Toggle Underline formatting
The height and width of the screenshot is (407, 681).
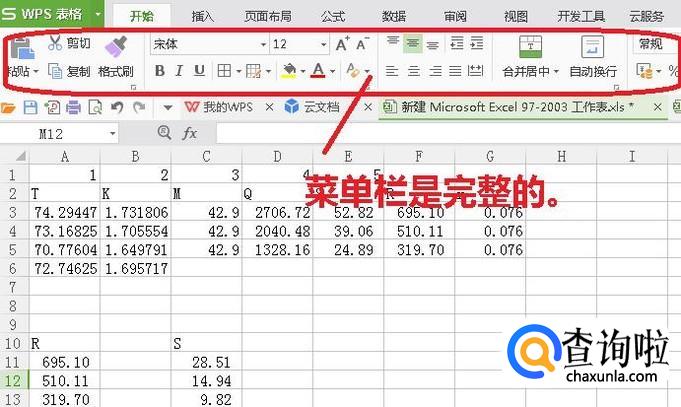(x=199, y=71)
